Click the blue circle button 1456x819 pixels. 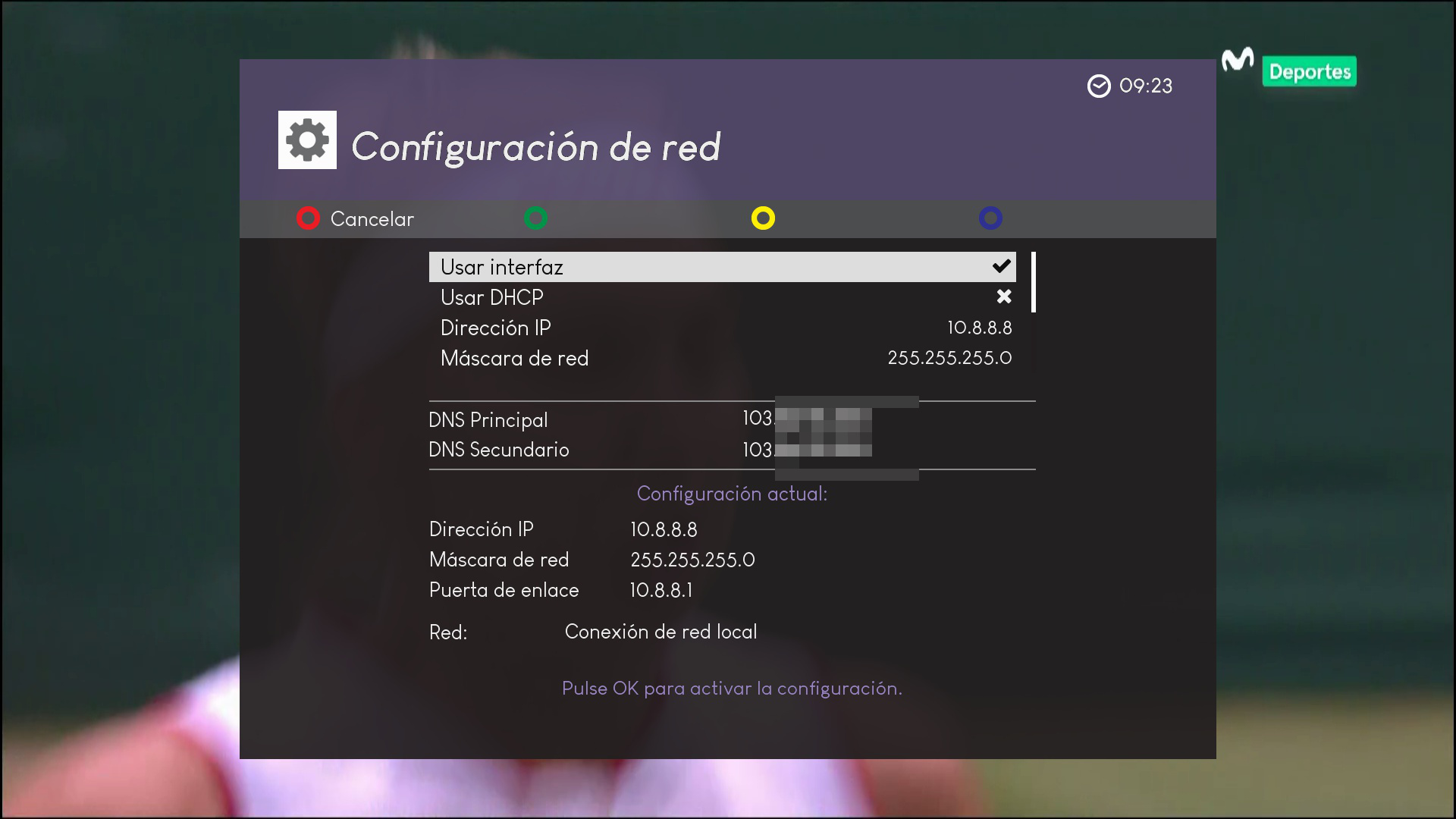point(990,218)
